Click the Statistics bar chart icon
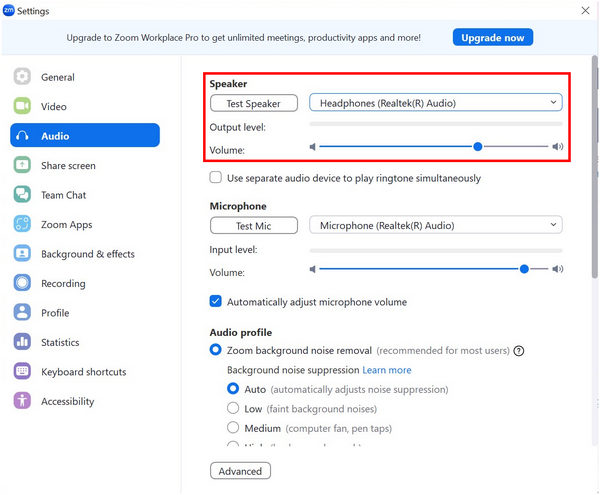 (x=22, y=342)
